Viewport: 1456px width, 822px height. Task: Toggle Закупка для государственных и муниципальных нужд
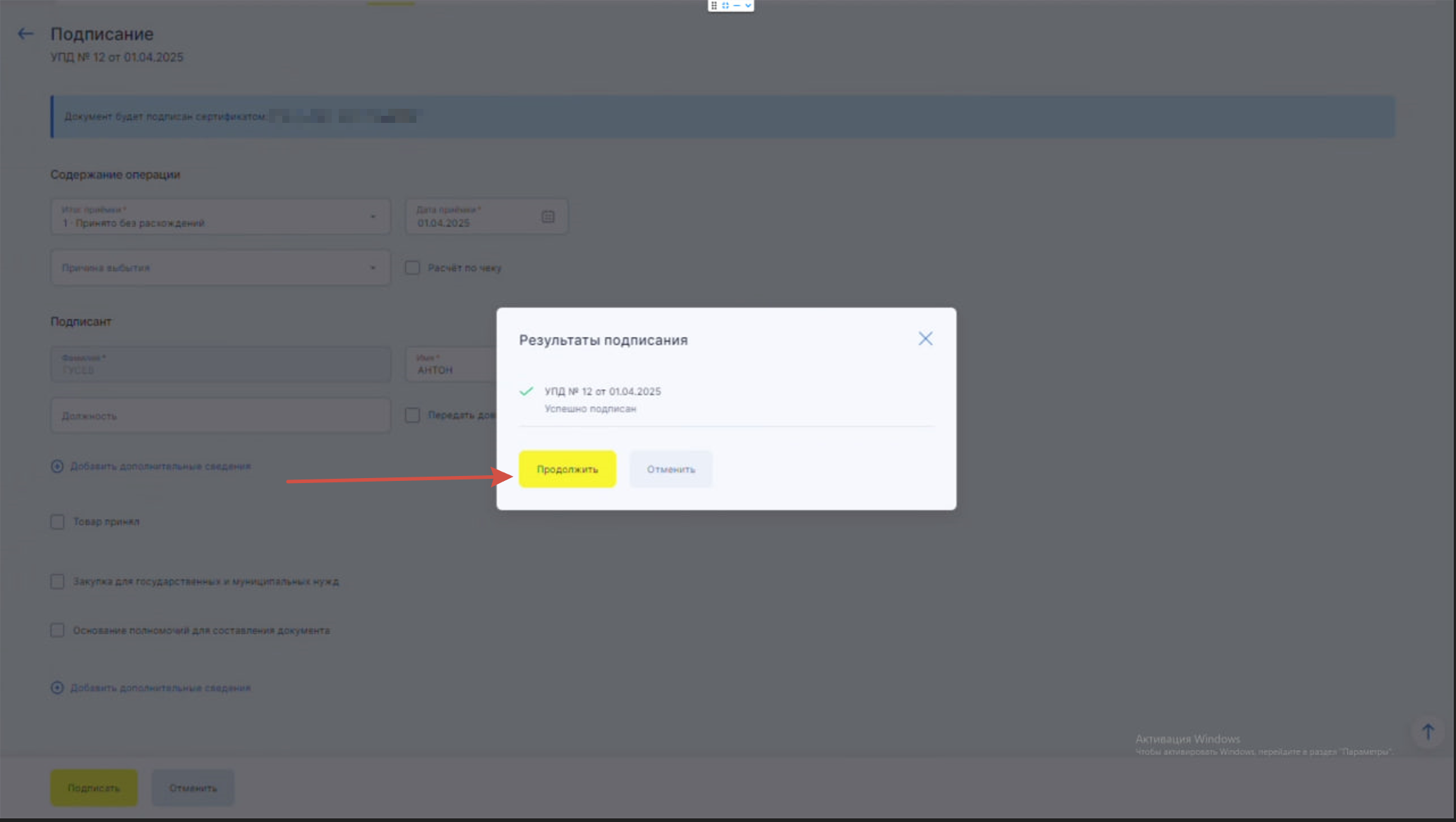click(57, 582)
